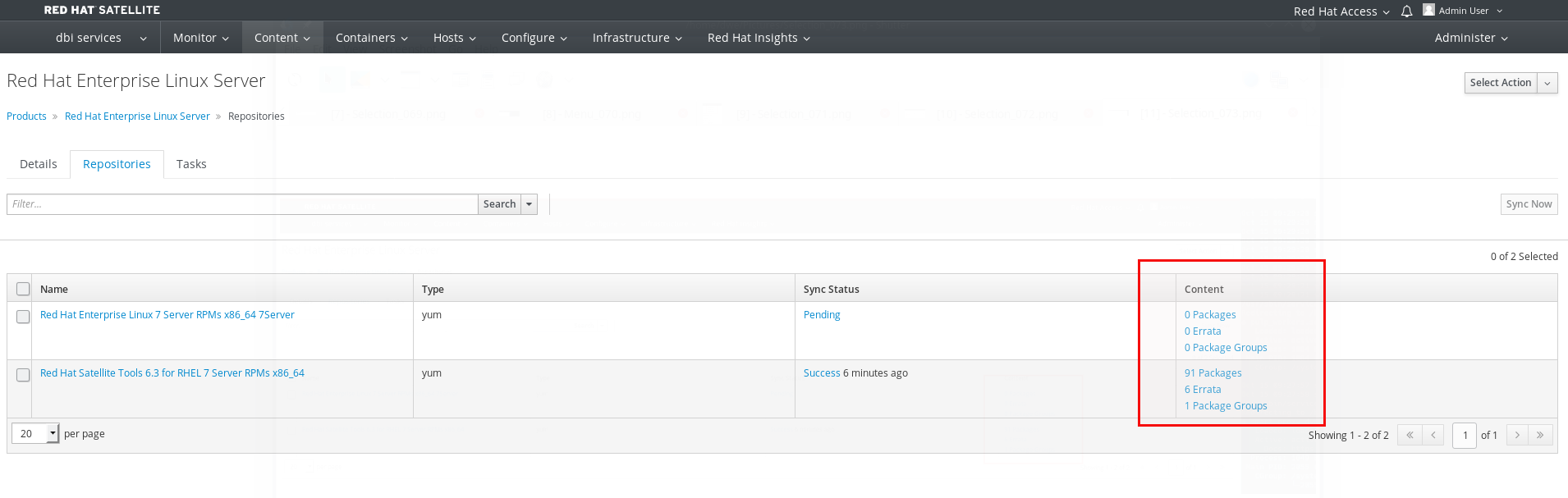1568x498 pixels.
Task: Go to previous page arrow icon
Action: 1433,435
